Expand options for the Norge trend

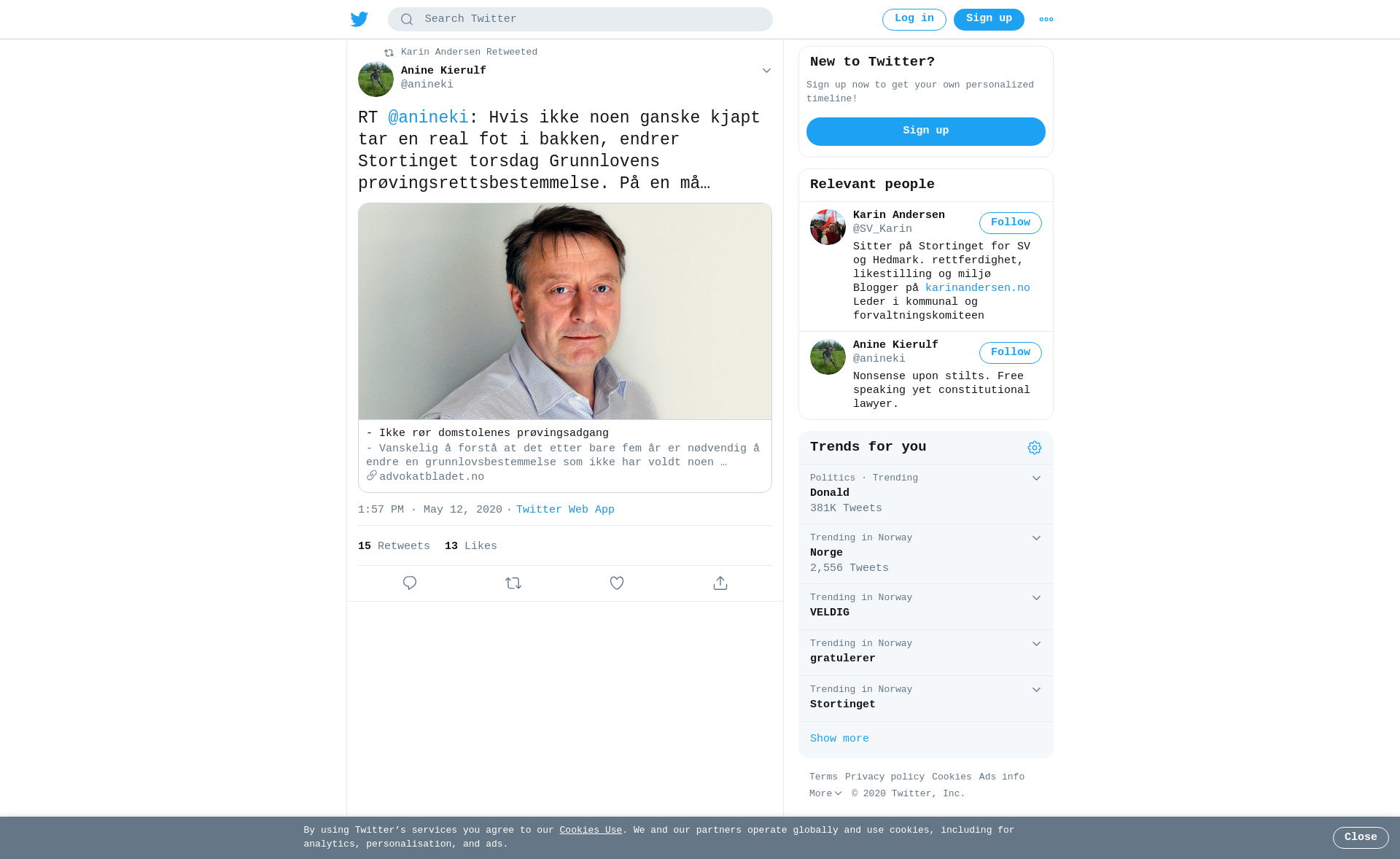tap(1036, 538)
